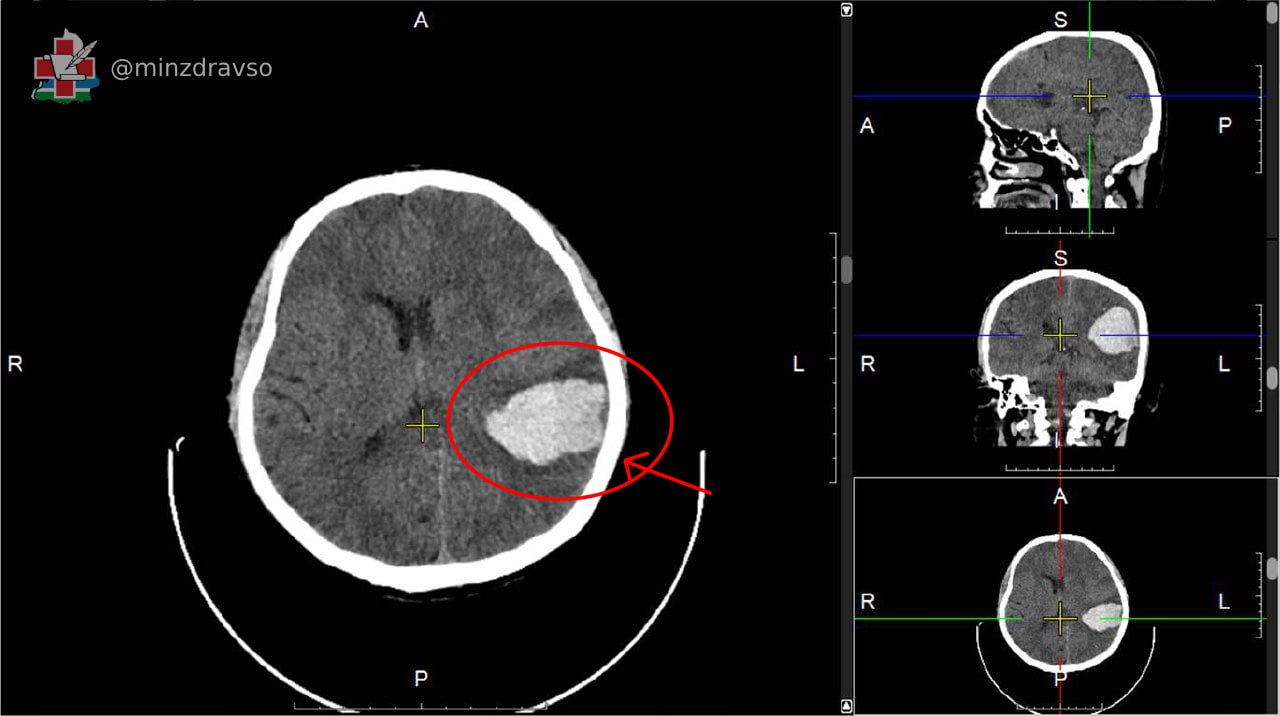Click the 'R' label left of main view
The height and width of the screenshot is (716, 1280).
[15, 364]
